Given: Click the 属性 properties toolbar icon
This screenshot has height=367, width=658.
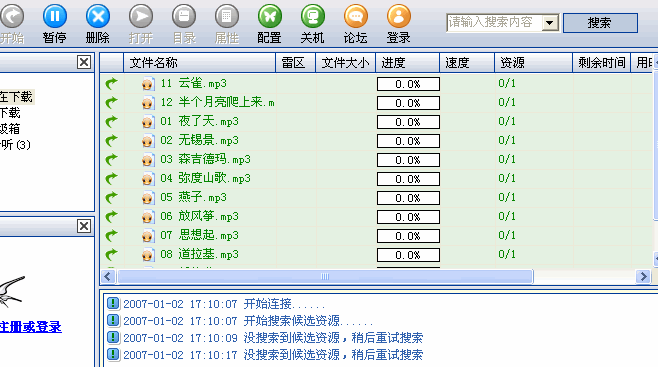Looking at the screenshot, I should tap(227, 17).
